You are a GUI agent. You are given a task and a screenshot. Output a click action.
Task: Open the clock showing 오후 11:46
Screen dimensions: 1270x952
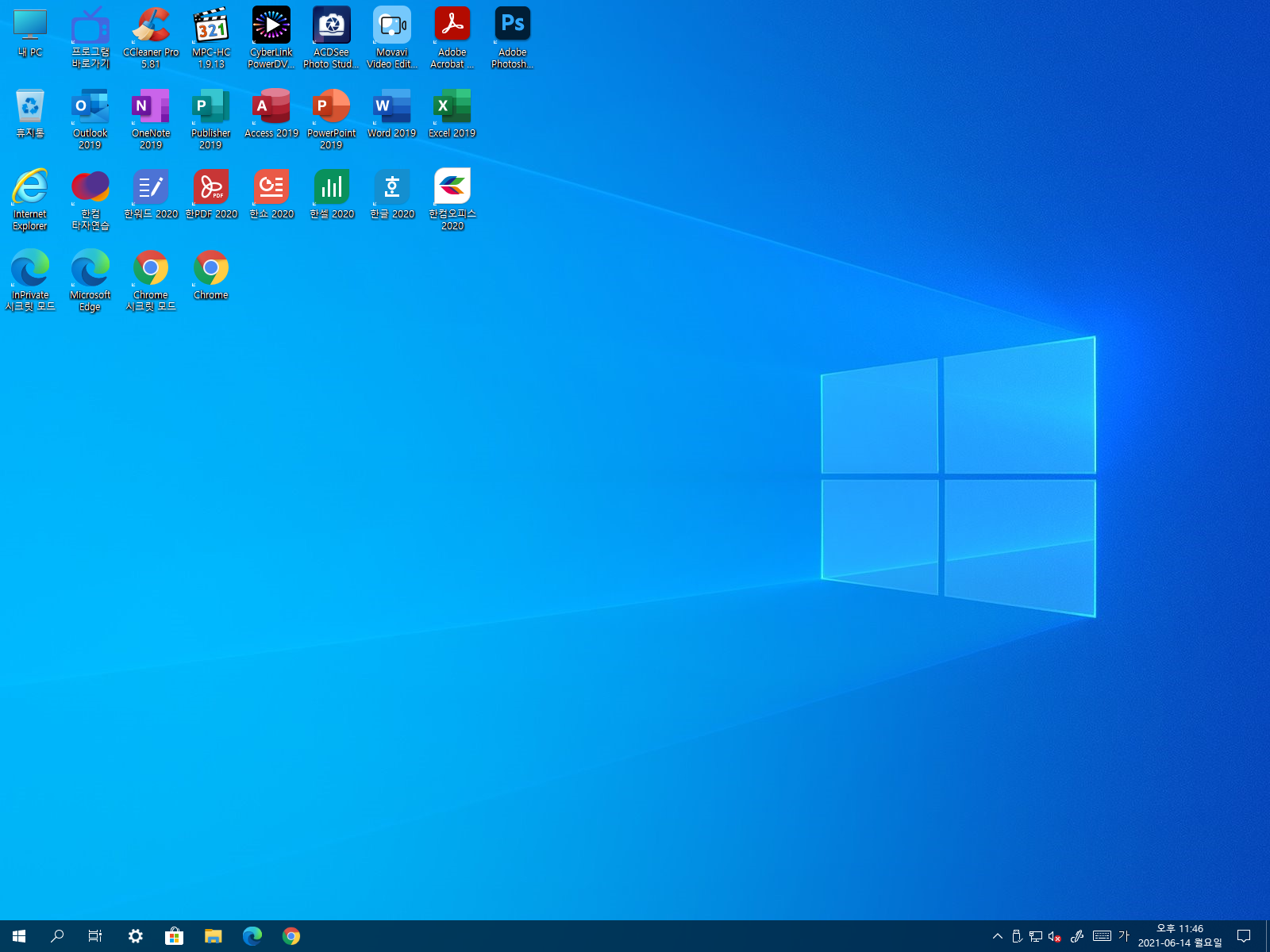1180,936
